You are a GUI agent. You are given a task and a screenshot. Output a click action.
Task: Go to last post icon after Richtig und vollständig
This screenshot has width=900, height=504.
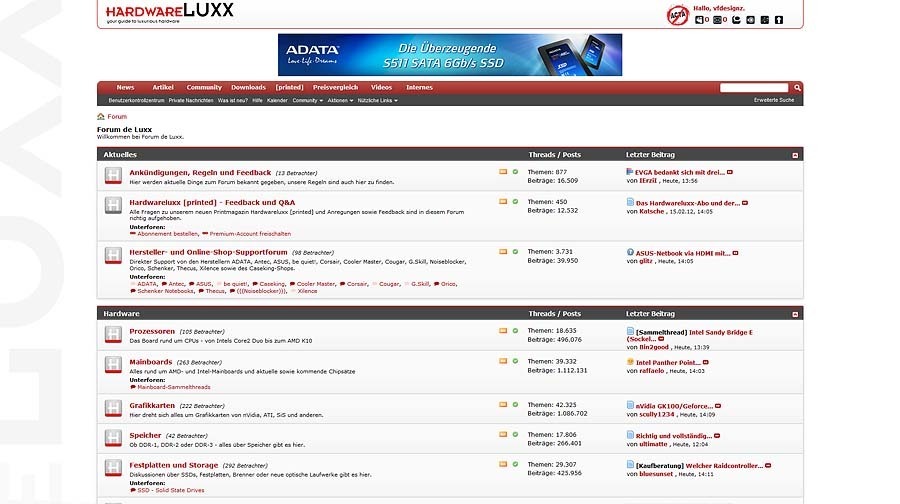click(717, 436)
